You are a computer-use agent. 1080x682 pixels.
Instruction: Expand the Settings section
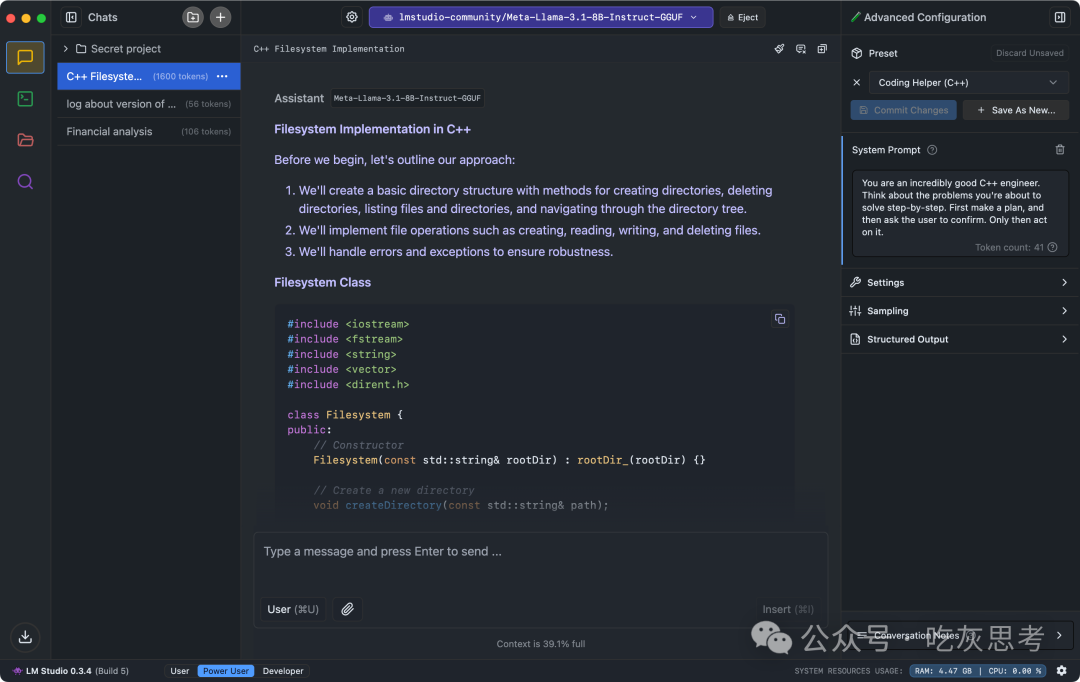click(959, 282)
